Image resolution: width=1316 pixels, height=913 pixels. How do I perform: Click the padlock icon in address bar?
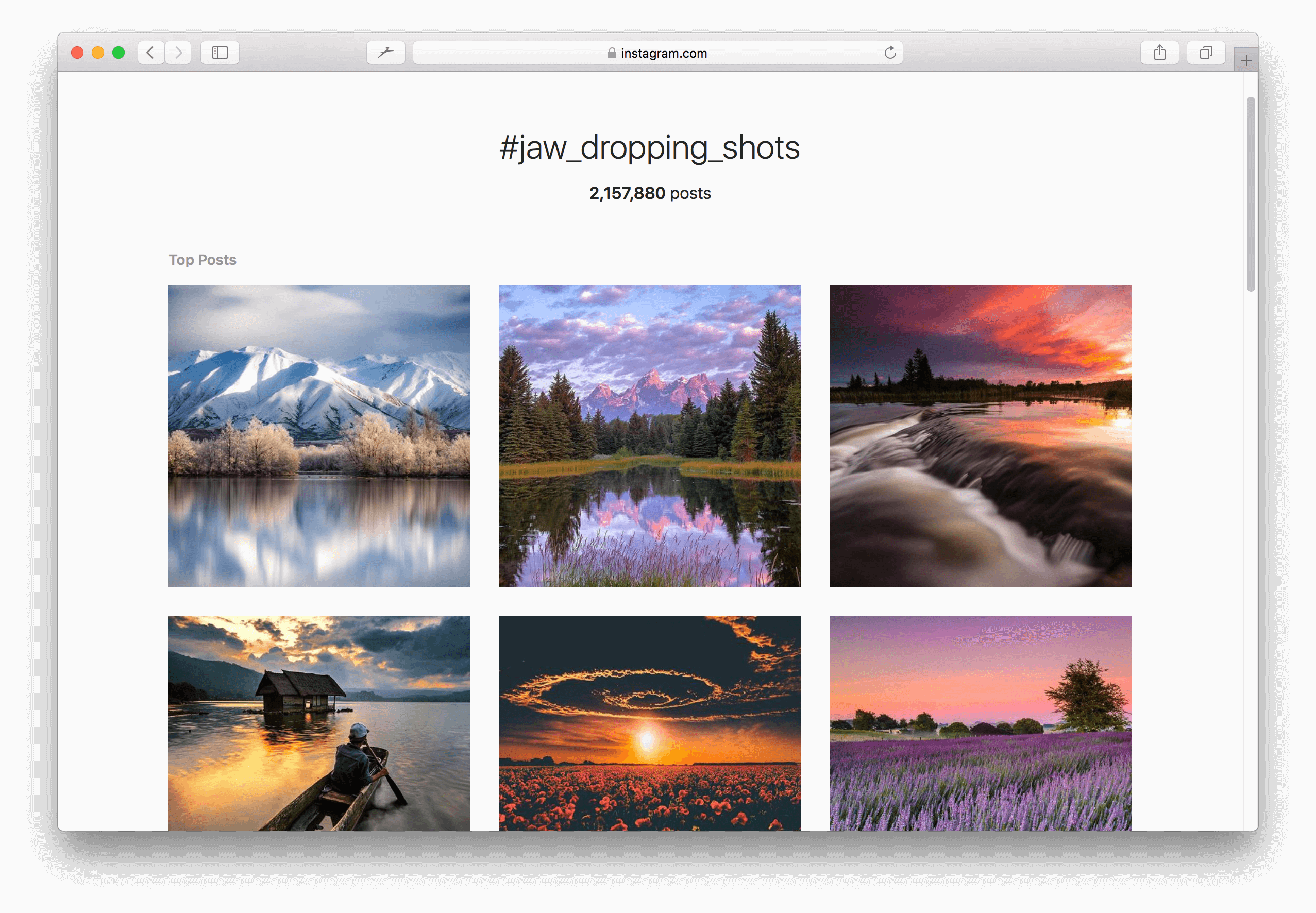[612, 53]
